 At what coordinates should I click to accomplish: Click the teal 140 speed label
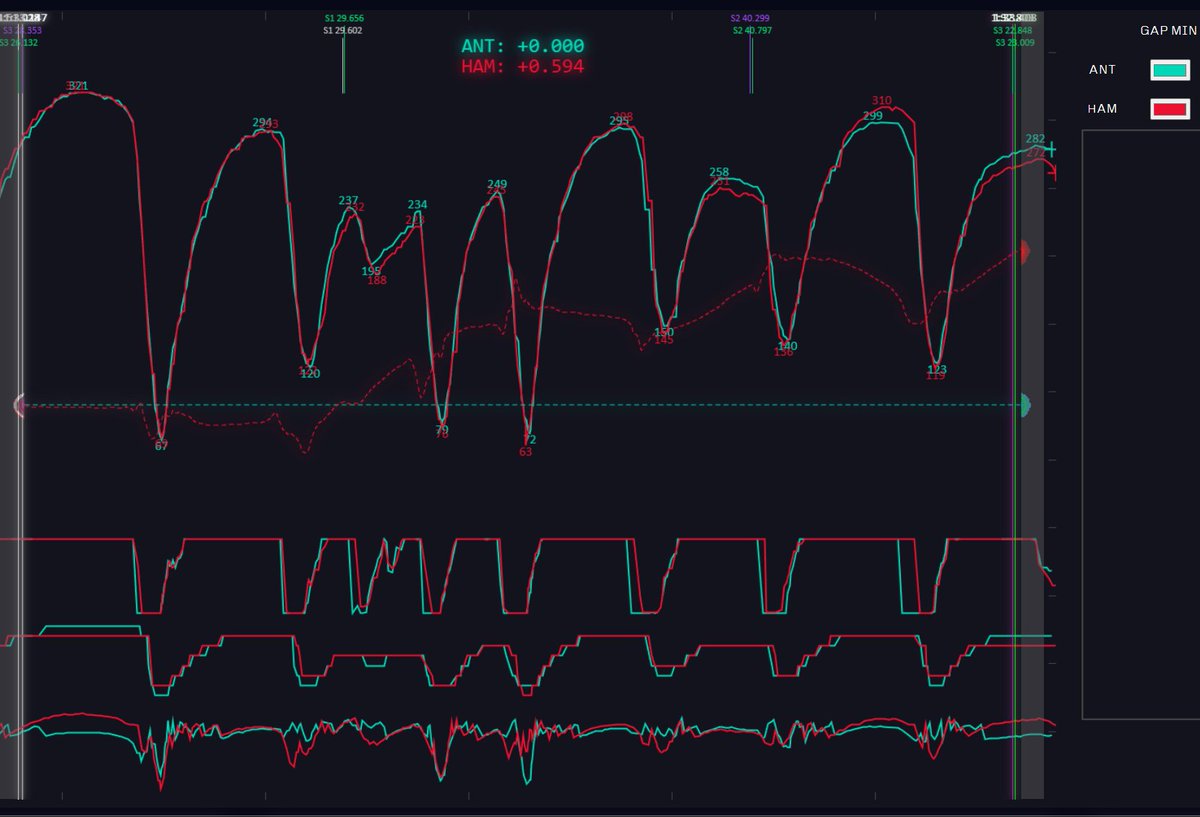[787, 346]
